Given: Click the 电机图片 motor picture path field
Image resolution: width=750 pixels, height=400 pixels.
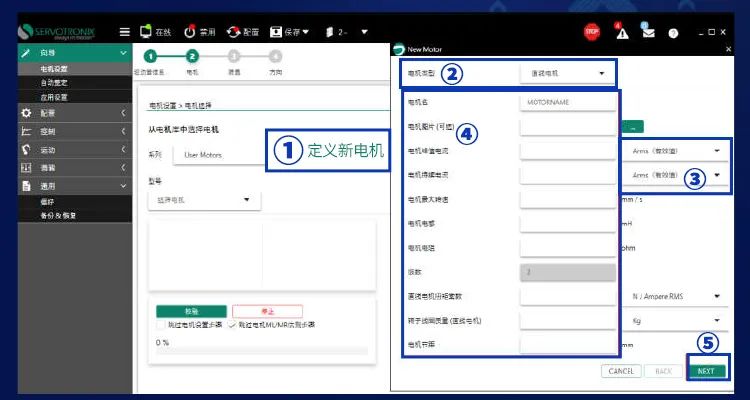Looking at the screenshot, I should (x=568, y=127).
